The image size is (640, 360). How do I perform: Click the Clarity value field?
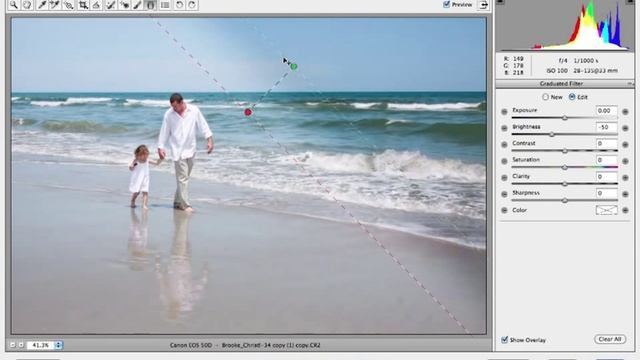606,177
